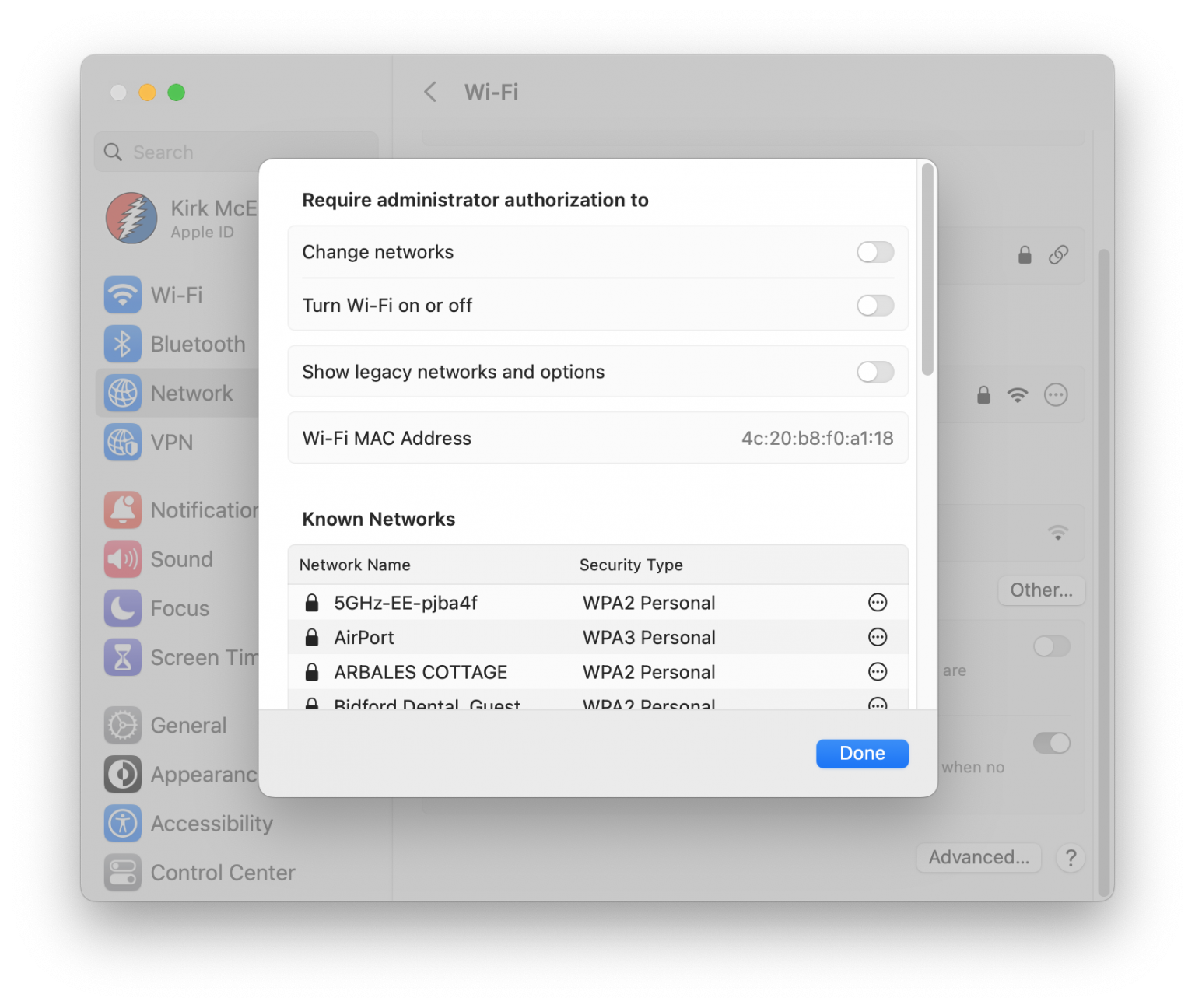Open Bluetooth settings via its sidebar icon

coord(122,344)
